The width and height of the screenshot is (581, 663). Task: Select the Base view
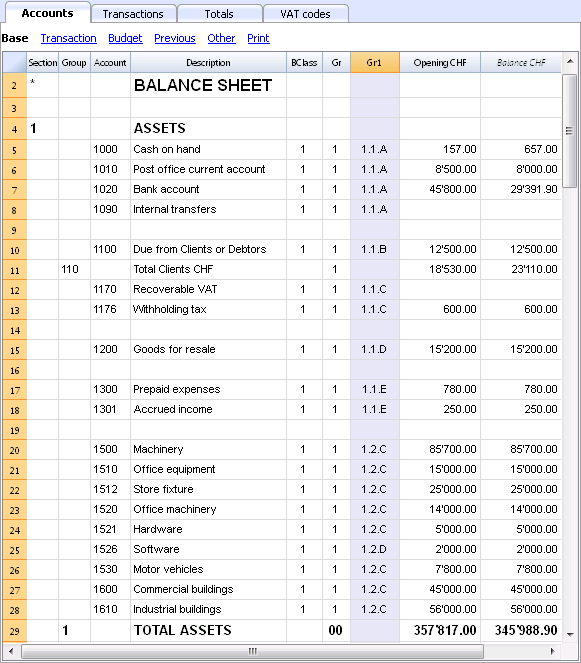coord(15,38)
